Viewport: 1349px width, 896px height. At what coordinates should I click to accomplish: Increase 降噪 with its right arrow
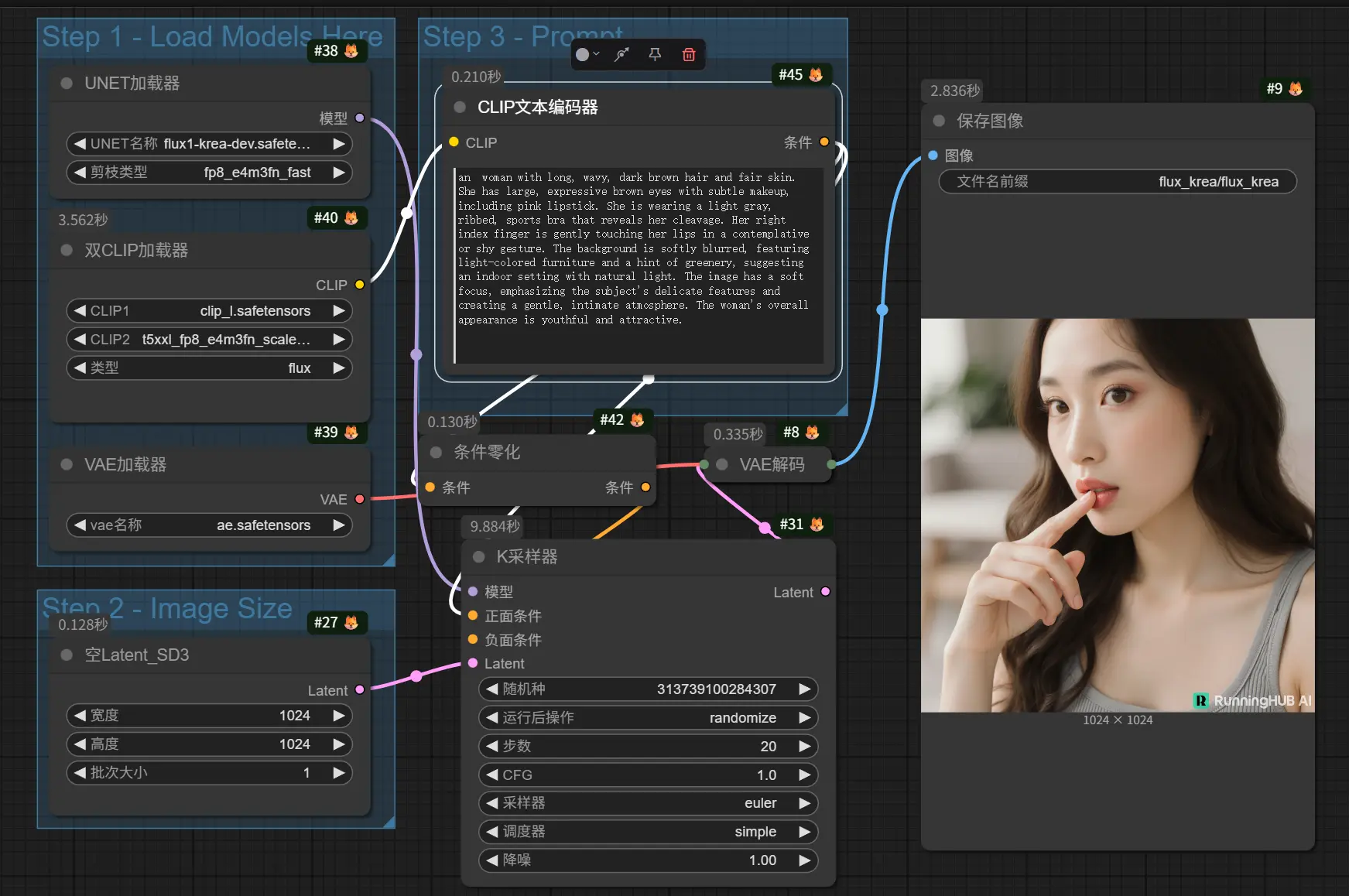805,860
